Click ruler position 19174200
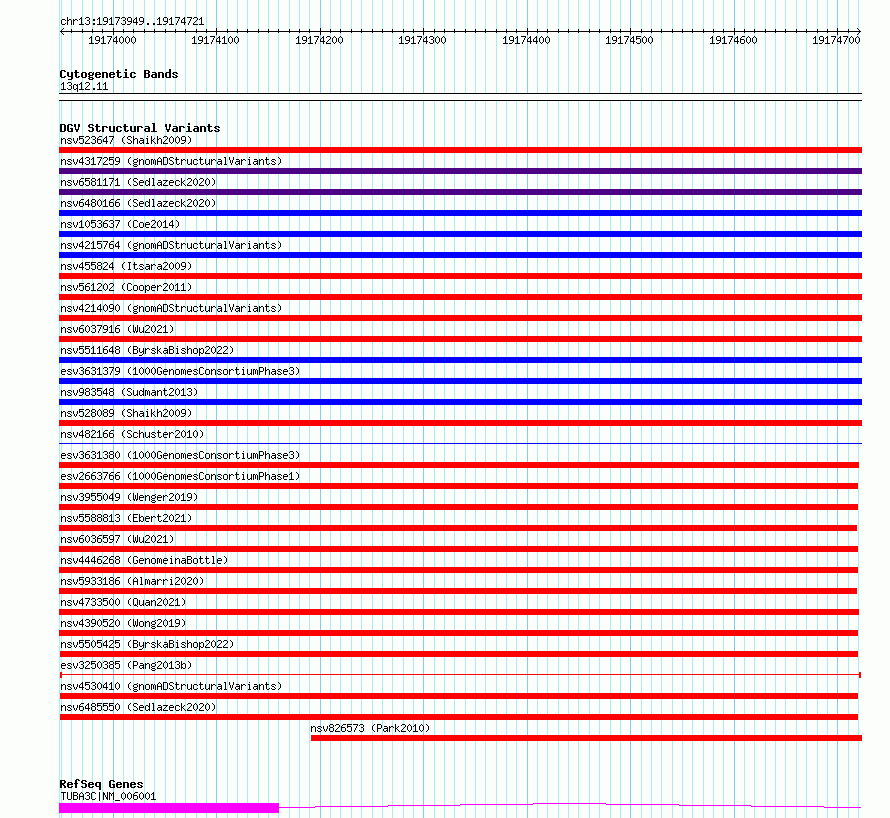Viewport: 890px width, 818px height. pyautogui.click(x=319, y=40)
